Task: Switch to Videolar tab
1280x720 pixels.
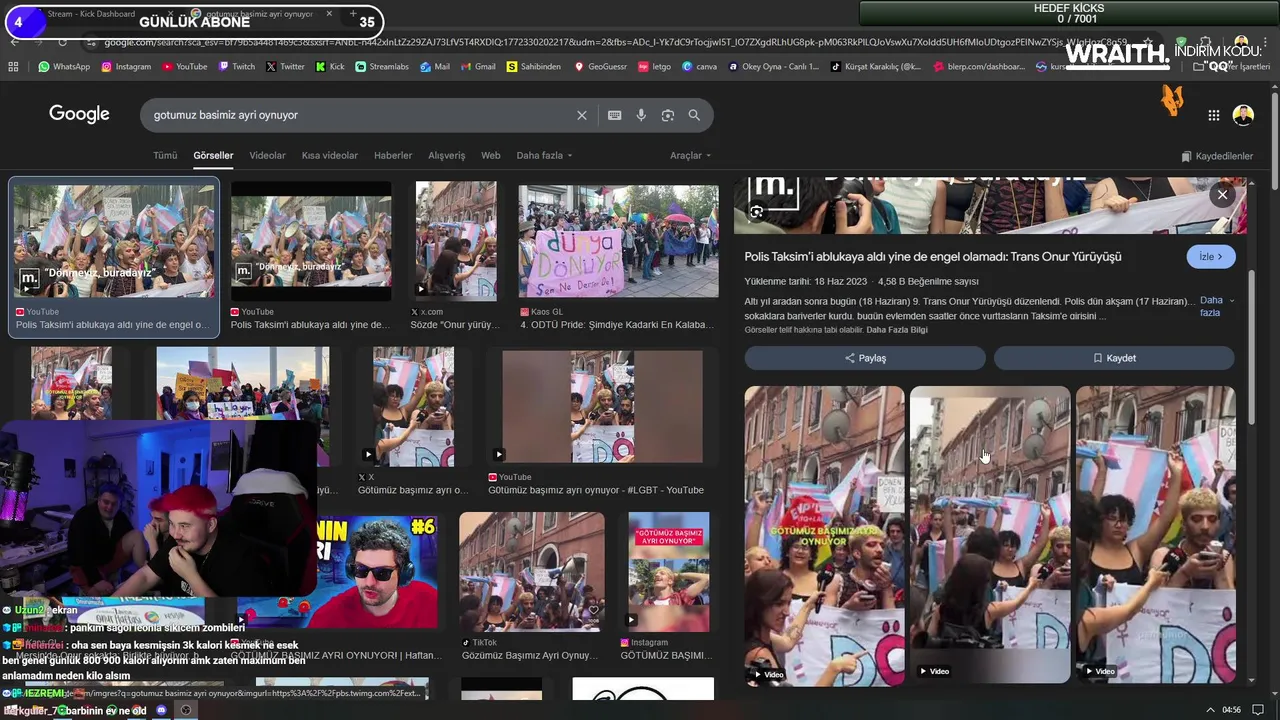Action: (267, 155)
